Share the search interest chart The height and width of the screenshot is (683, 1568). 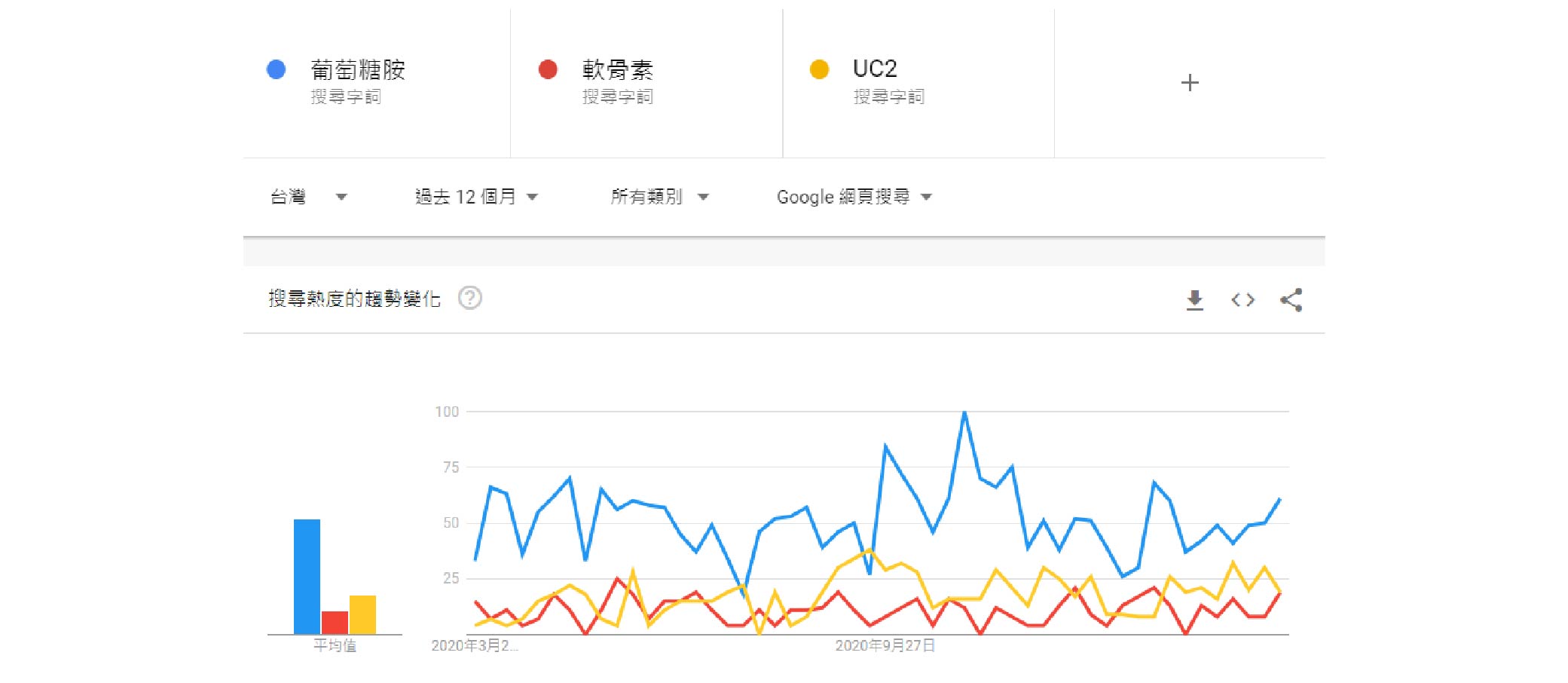(x=1291, y=300)
